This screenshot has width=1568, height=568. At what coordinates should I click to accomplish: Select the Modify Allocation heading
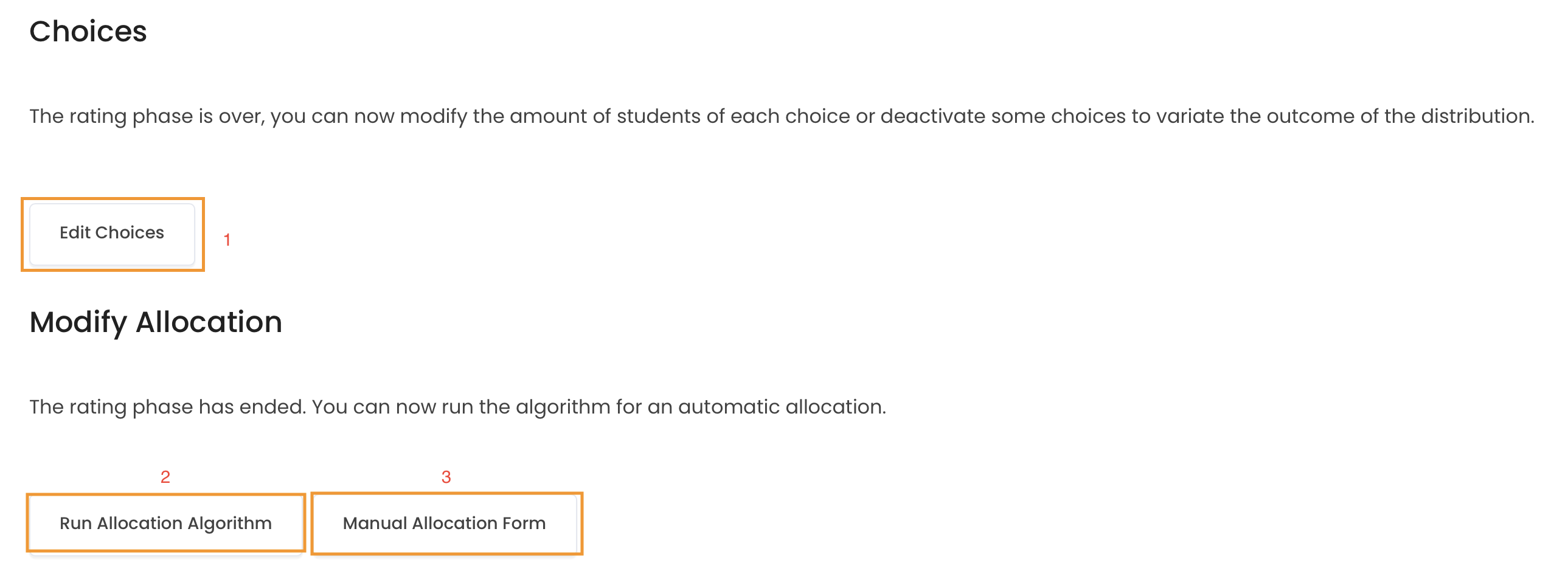156,322
